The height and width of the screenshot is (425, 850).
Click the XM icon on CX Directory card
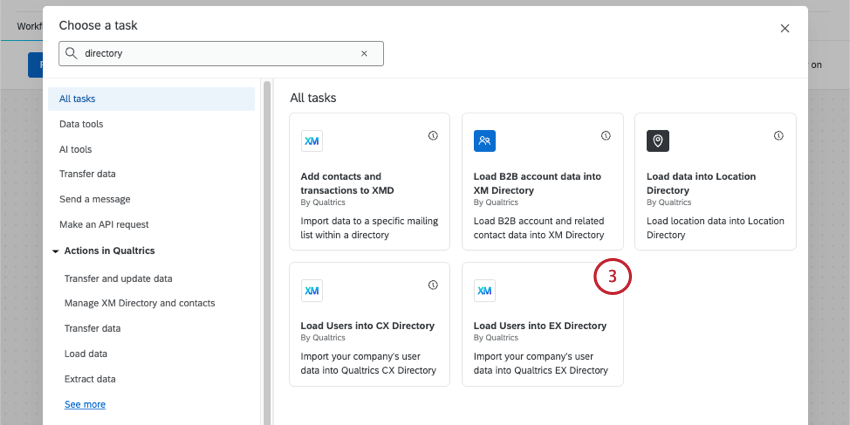[x=312, y=291]
